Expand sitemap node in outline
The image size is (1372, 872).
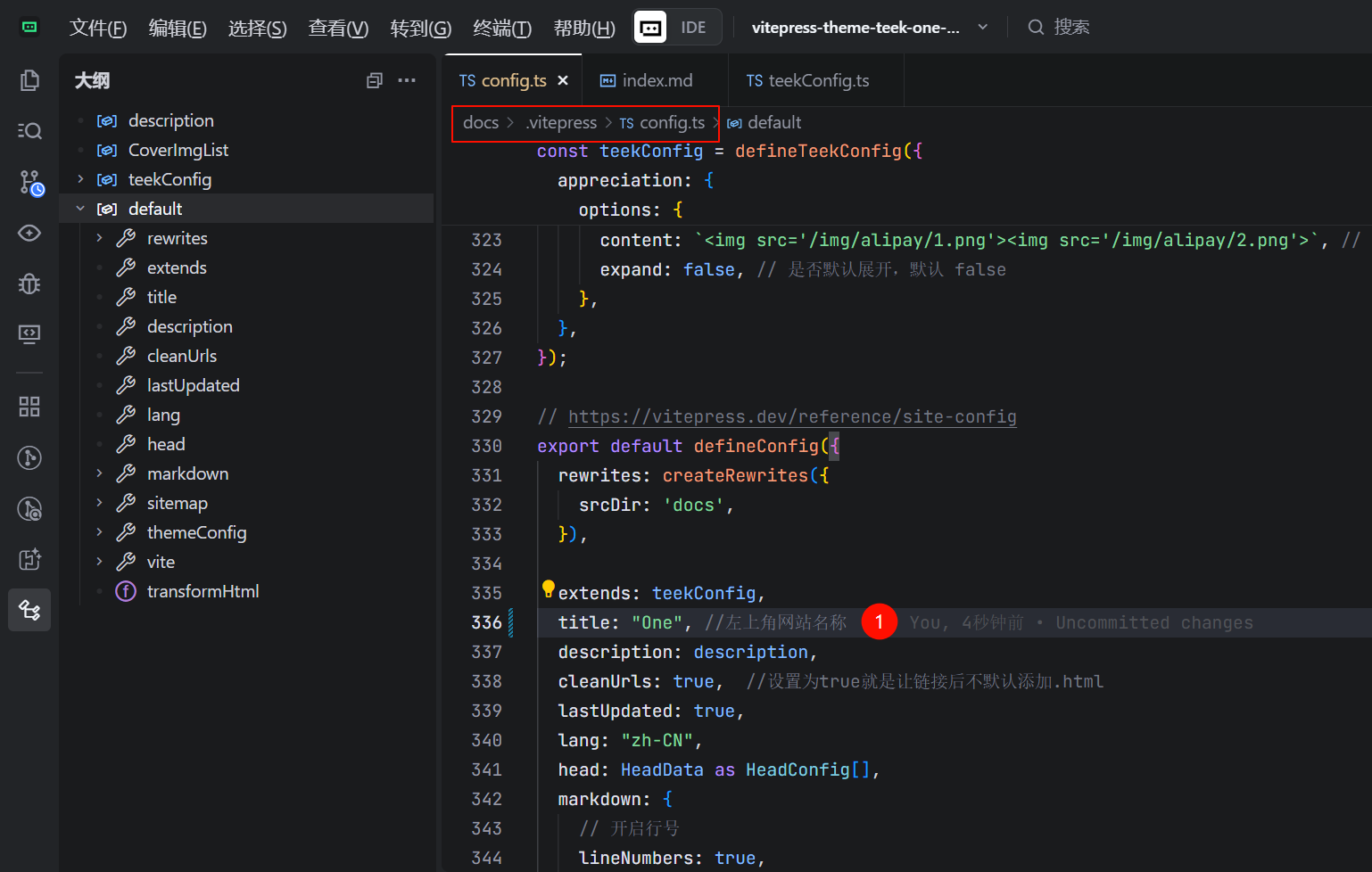pos(99,503)
